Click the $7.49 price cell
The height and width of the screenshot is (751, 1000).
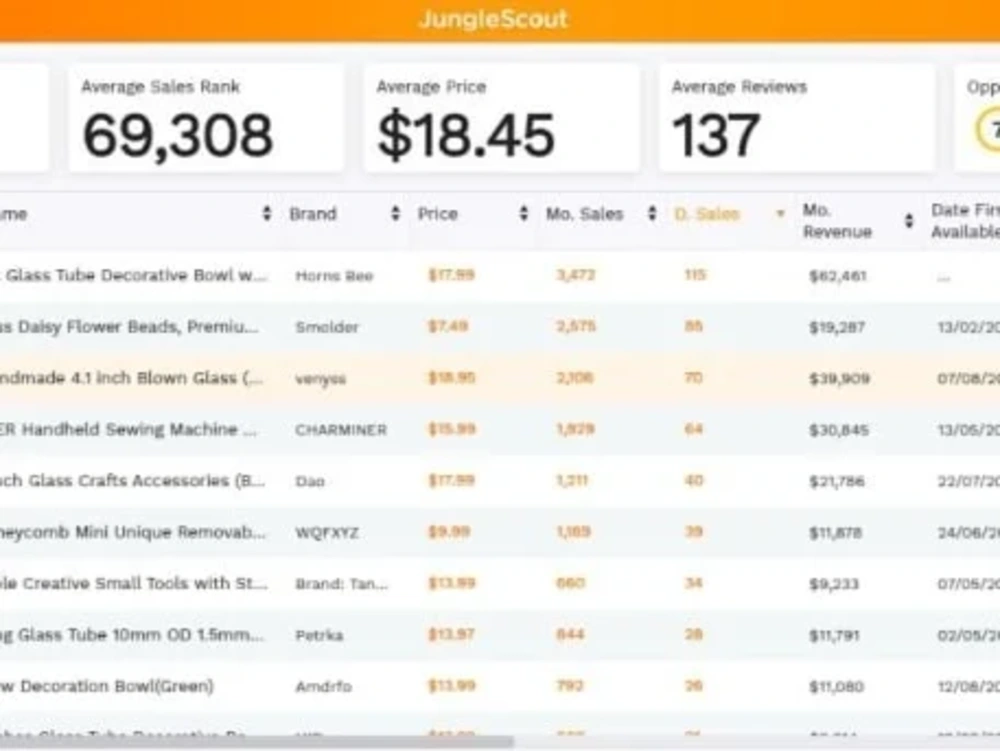pyautogui.click(x=448, y=326)
